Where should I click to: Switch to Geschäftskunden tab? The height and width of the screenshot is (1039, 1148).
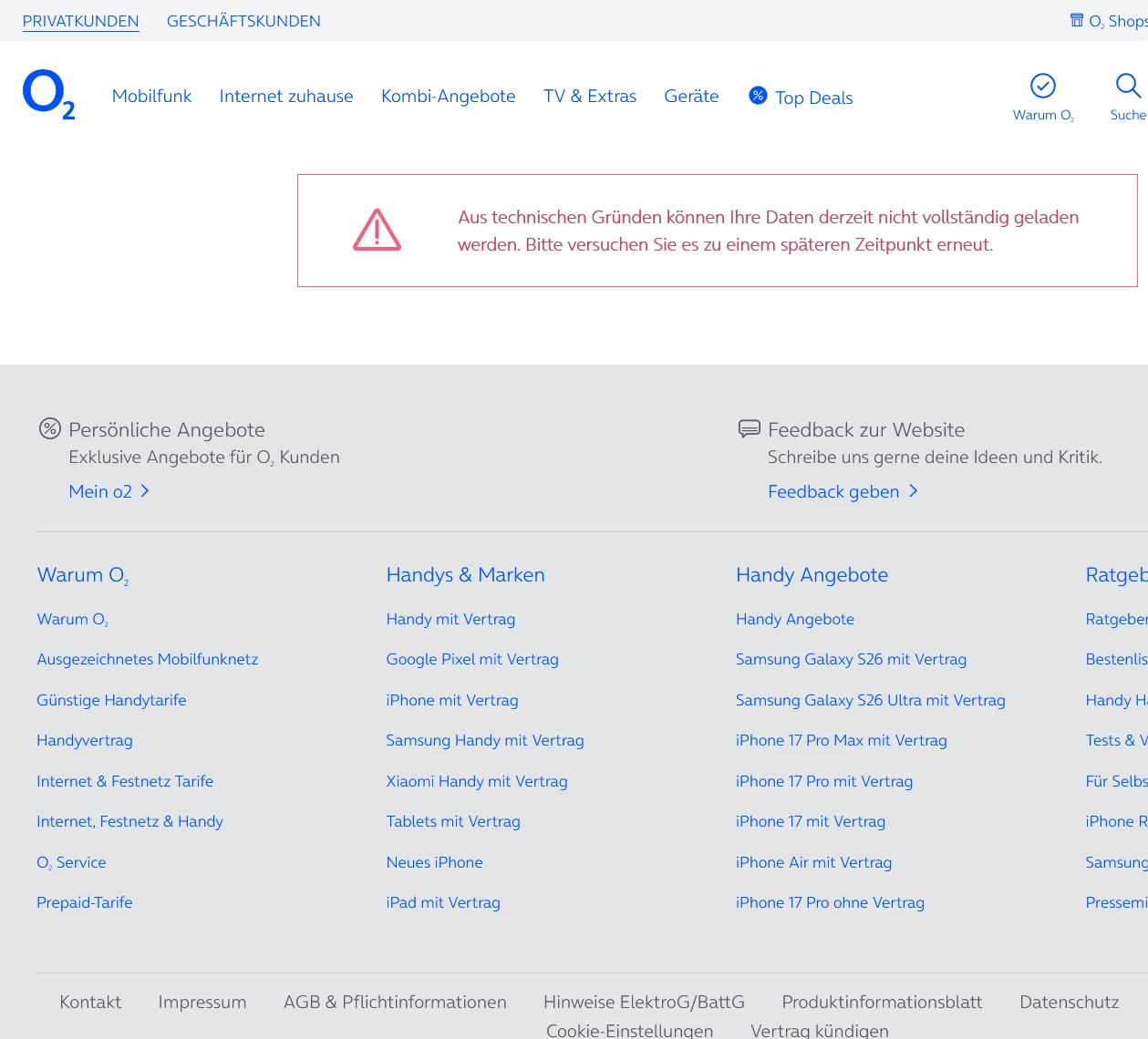tap(243, 21)
